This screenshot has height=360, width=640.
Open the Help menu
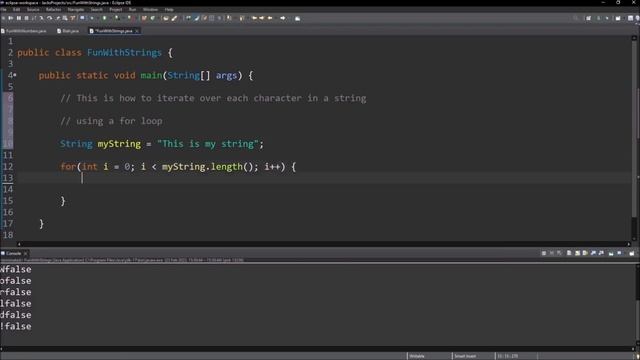(x=169, y=9)
